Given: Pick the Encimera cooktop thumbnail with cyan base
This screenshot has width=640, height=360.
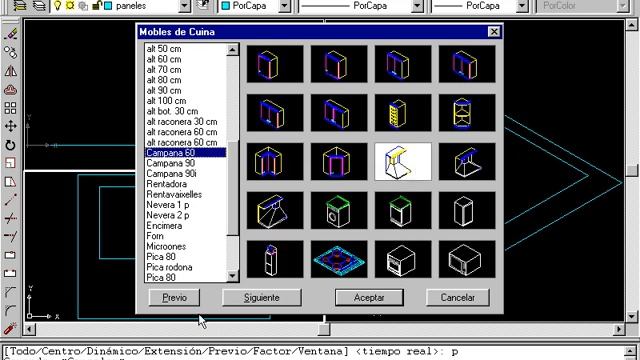Looking at the screenshot, I should tap(339, 259).
